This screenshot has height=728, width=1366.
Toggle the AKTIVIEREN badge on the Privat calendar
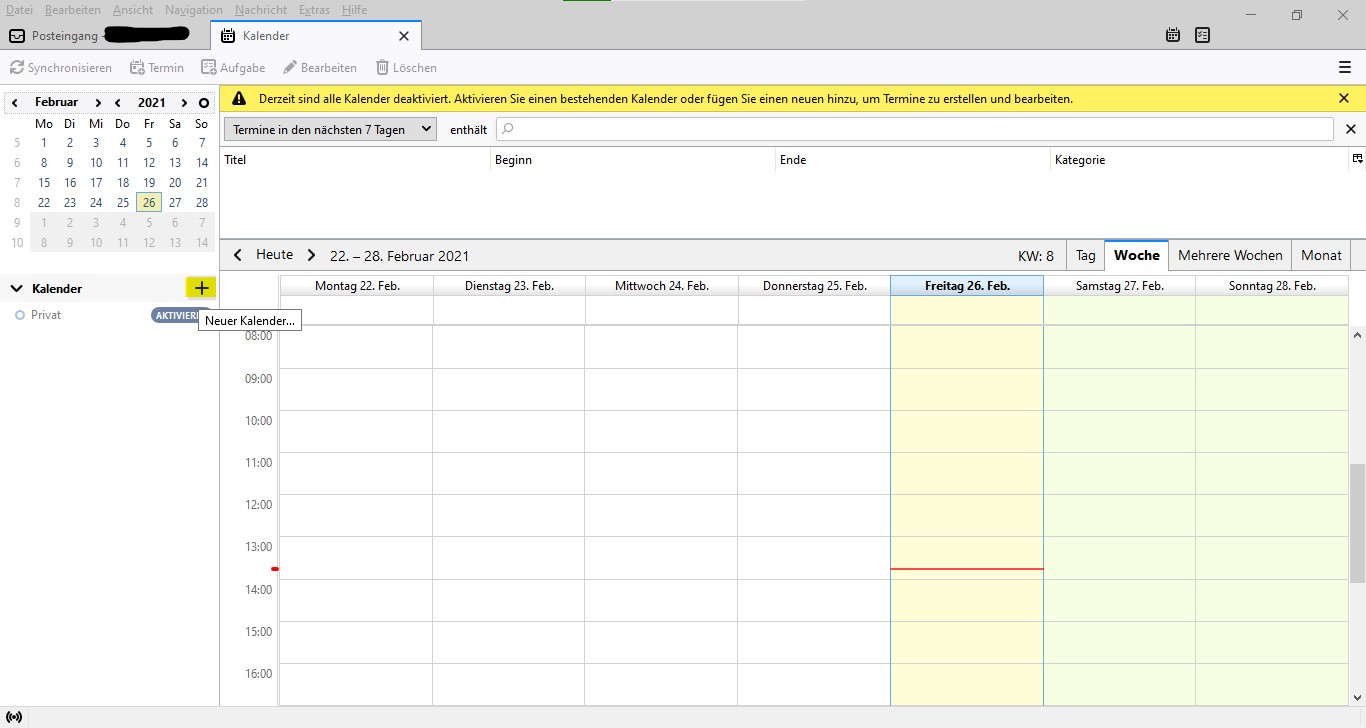[x=175, y=314]
